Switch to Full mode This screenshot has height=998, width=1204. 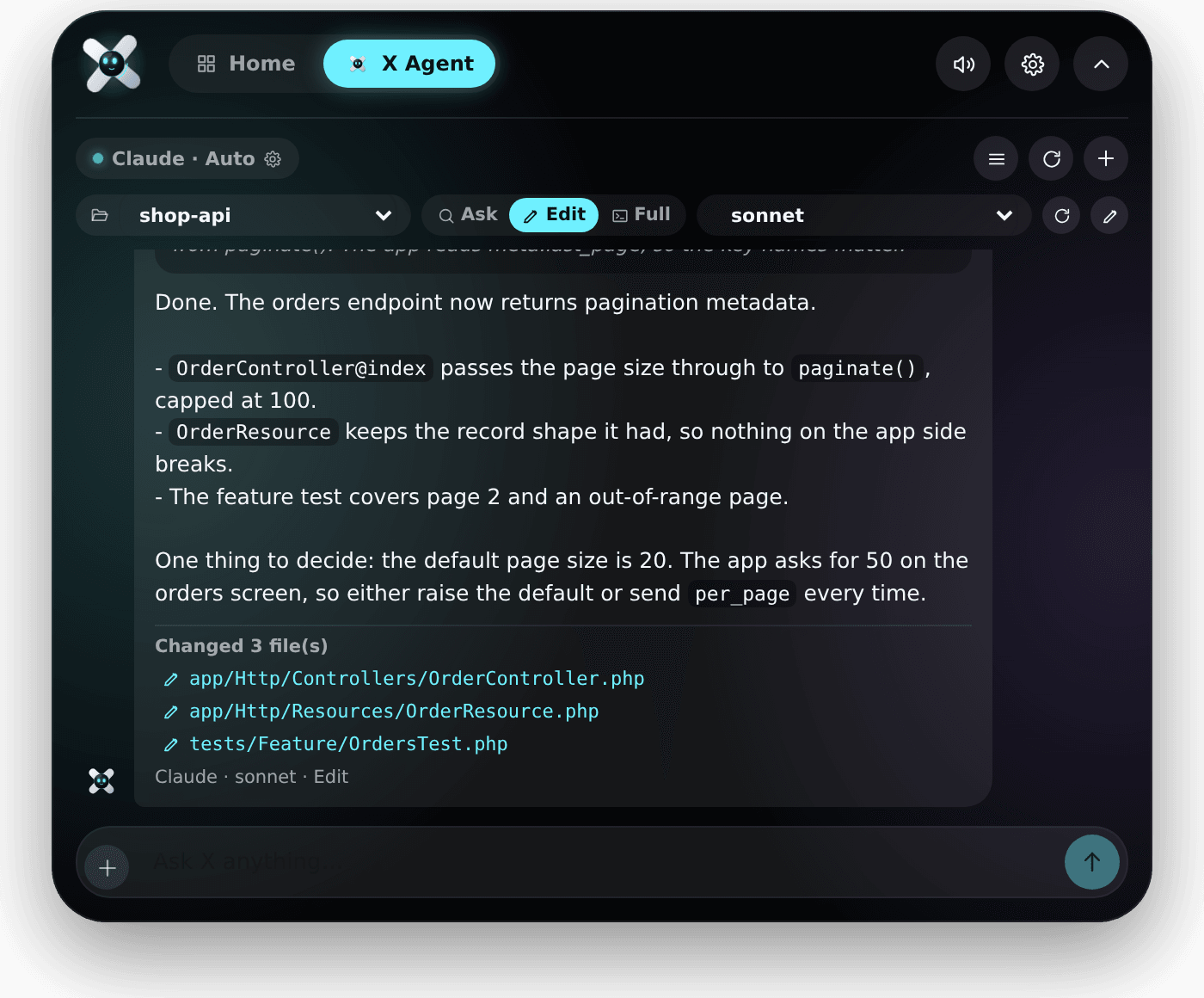pyautogui.click(x=642, y=214)
